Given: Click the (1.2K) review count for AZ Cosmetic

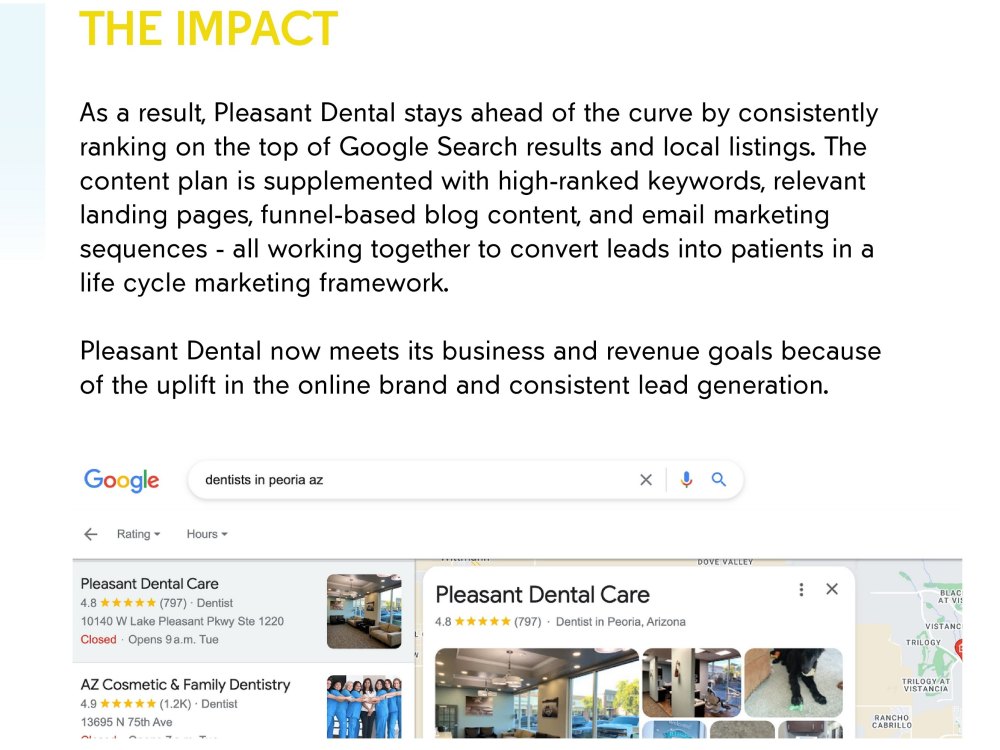Looking at the screenshot, I should 175,704.
